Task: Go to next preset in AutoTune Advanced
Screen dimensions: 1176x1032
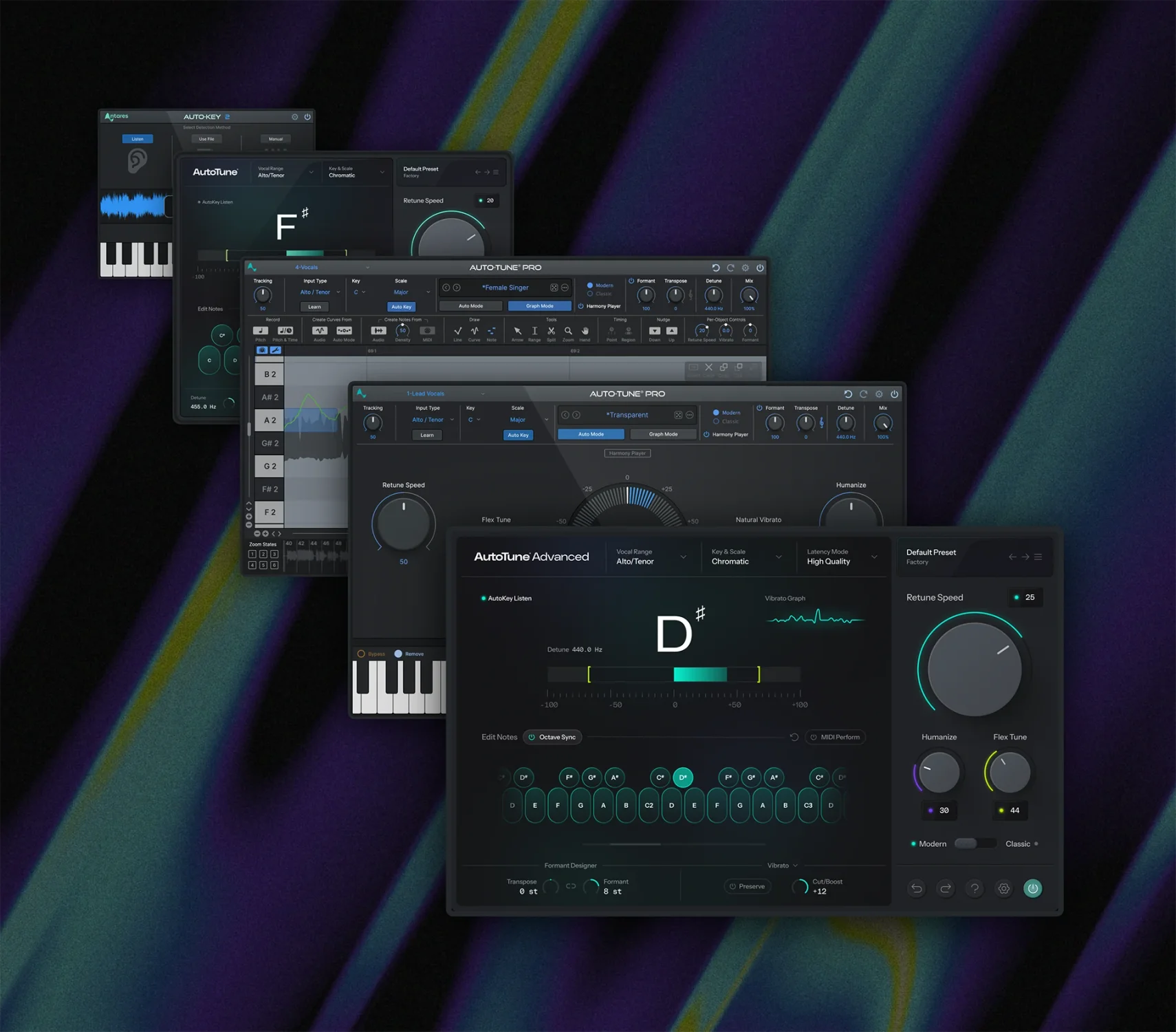Action: [x=1025, y=557]
